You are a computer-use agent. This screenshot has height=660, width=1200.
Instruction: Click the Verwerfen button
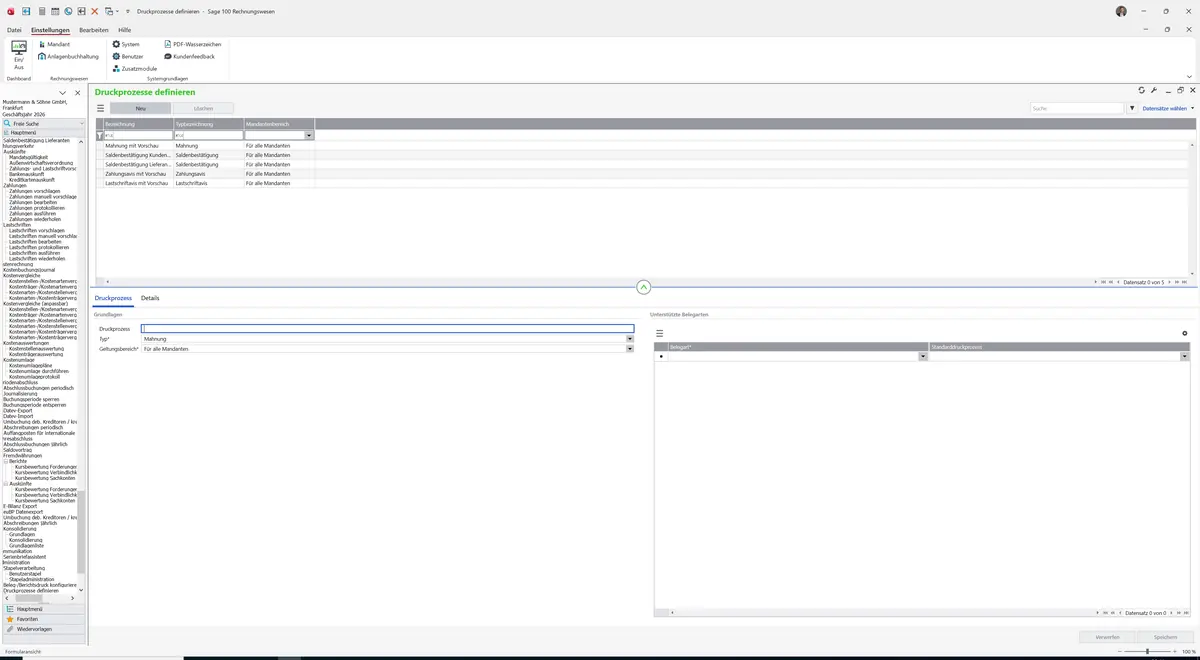pos(1108,637)
